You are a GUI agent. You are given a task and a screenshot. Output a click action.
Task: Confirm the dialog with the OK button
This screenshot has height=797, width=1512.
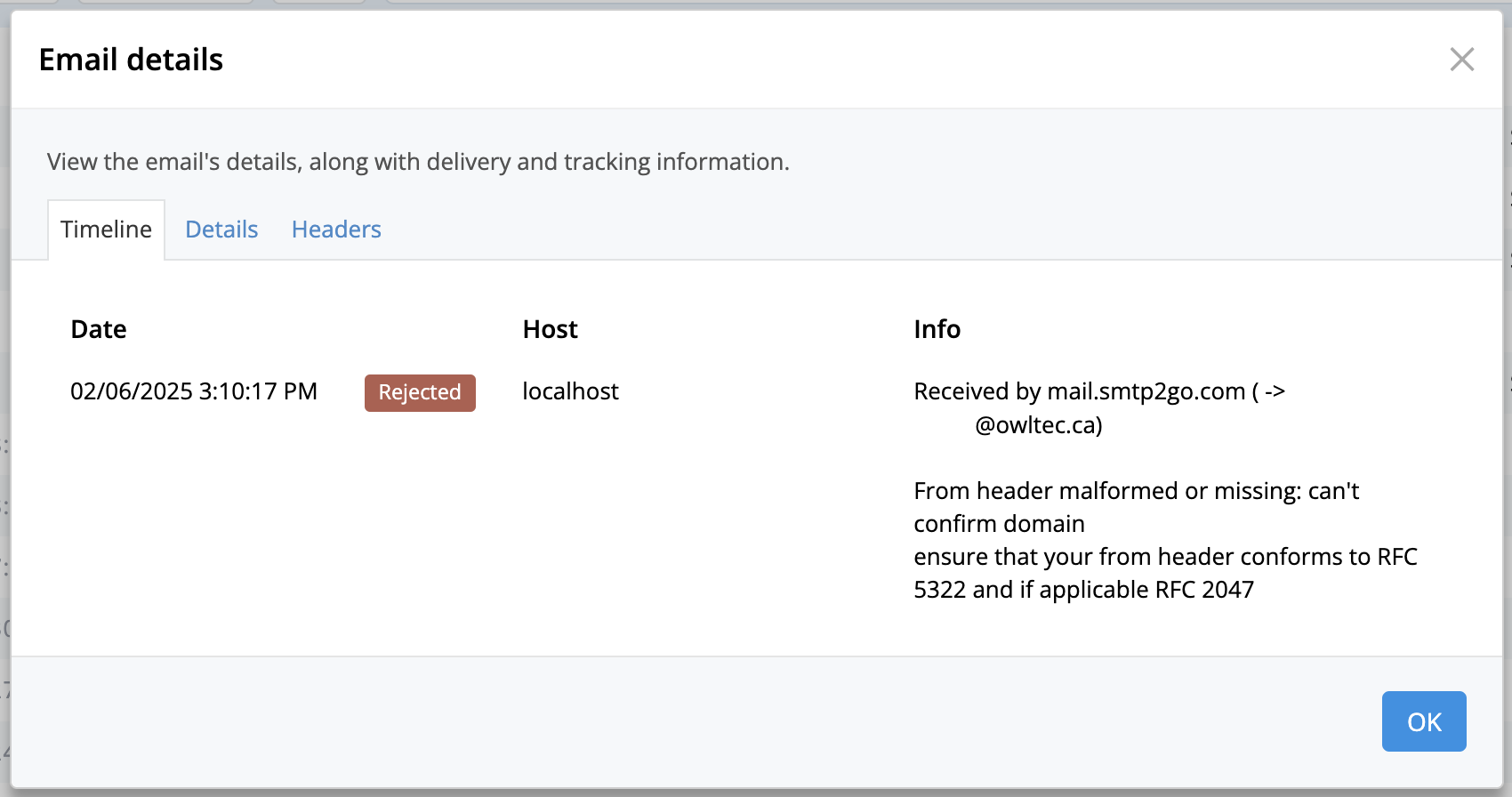pos(1424,721)
